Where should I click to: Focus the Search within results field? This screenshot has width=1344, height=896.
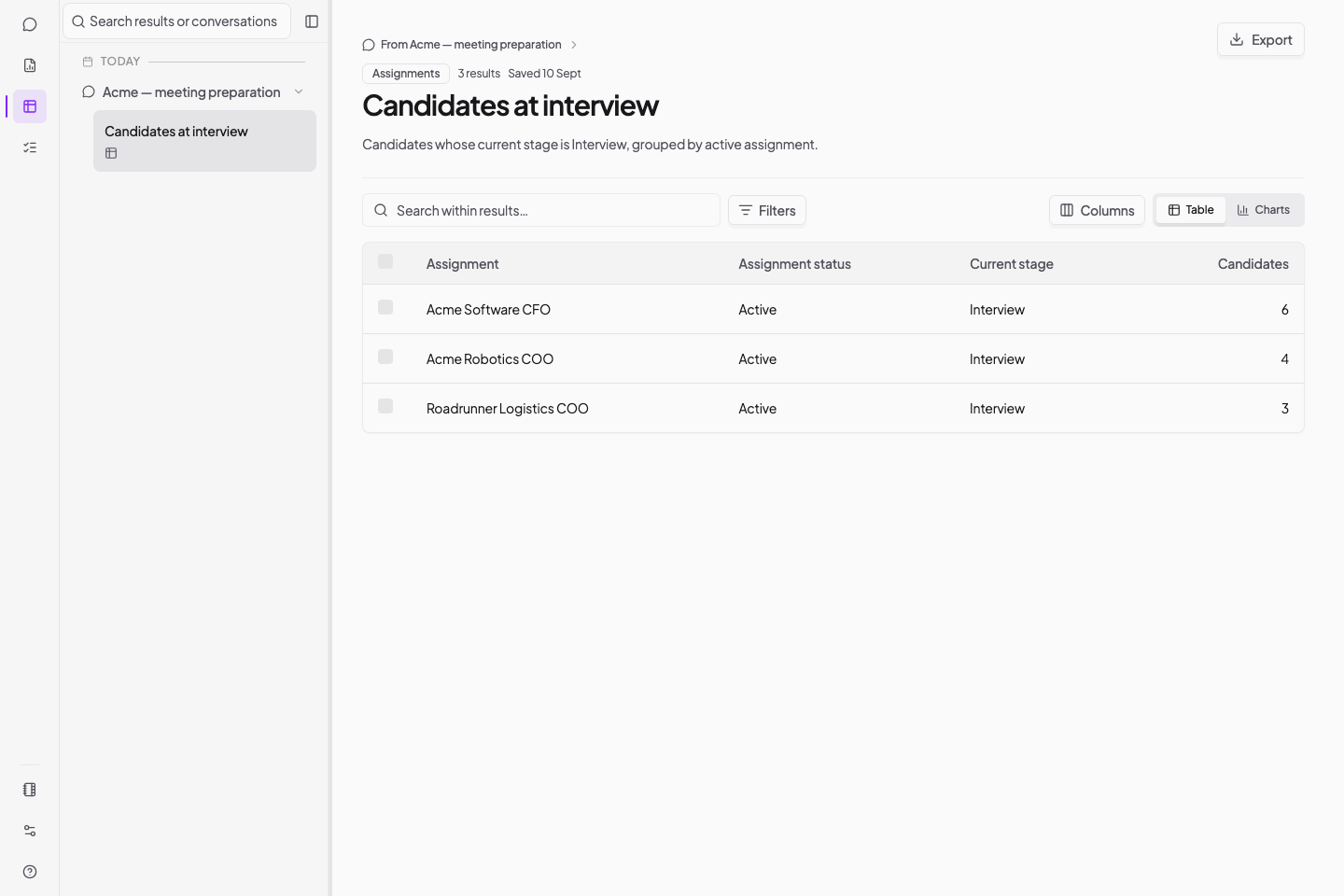coord(541,210)
